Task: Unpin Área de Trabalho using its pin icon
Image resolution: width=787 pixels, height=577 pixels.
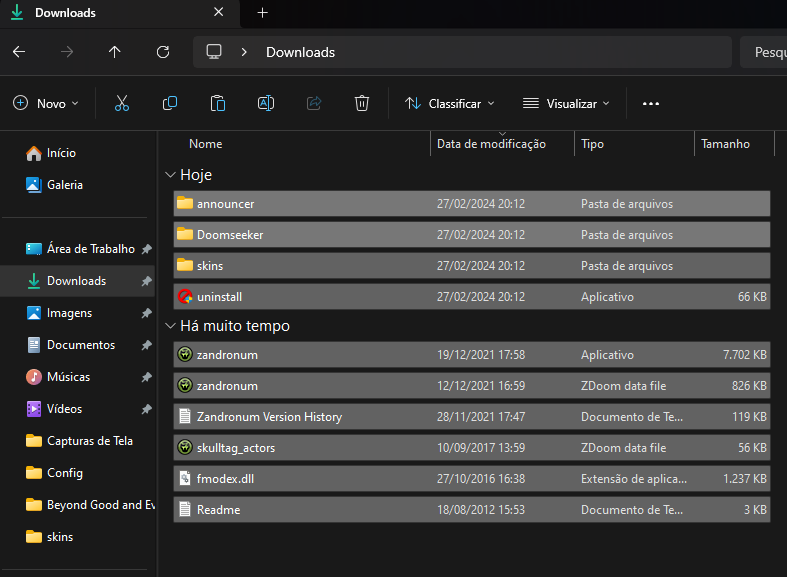Action: (x=147, y=249)
